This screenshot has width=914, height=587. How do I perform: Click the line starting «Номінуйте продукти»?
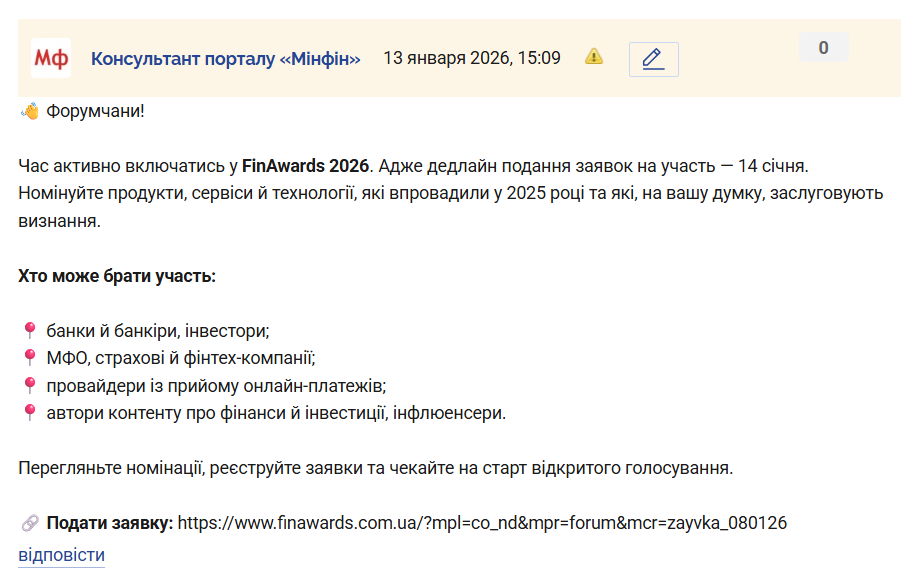point(450,193)
